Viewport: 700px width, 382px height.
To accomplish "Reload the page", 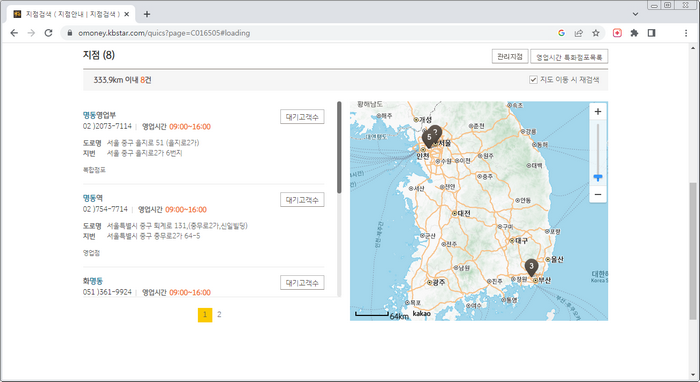I will 48,33.
